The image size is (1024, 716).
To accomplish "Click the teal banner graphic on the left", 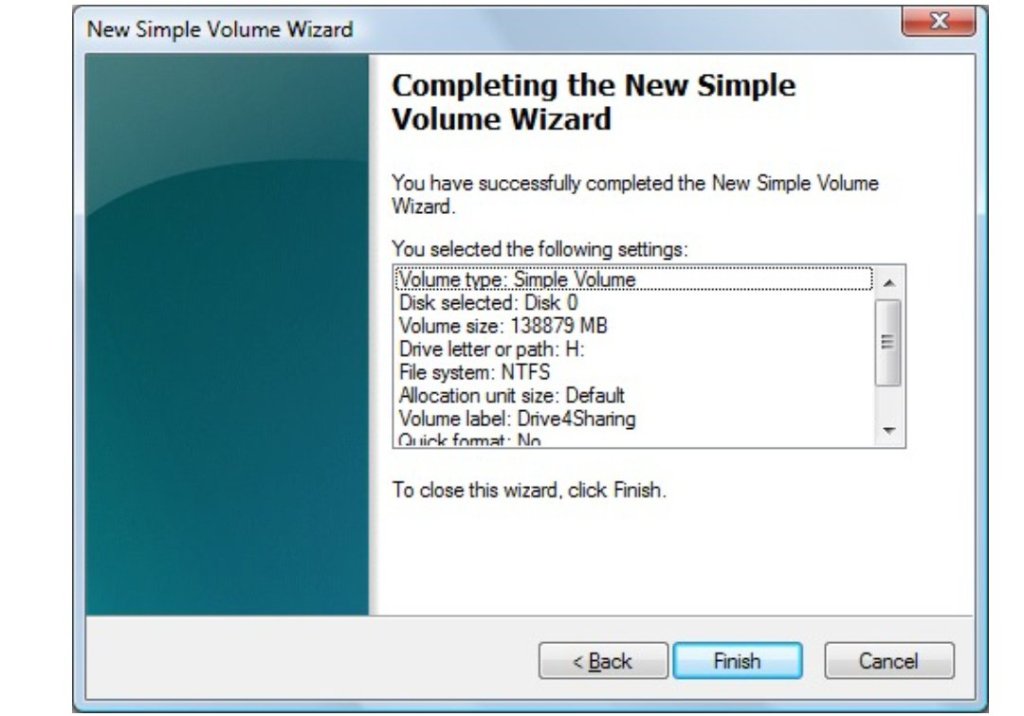I will [x=227, y=334].
